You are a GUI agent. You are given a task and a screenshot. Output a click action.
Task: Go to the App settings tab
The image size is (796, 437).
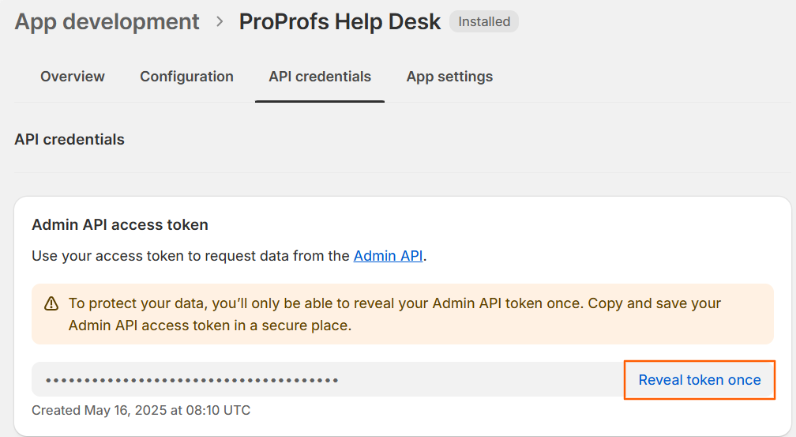click(x=449, y=76)
